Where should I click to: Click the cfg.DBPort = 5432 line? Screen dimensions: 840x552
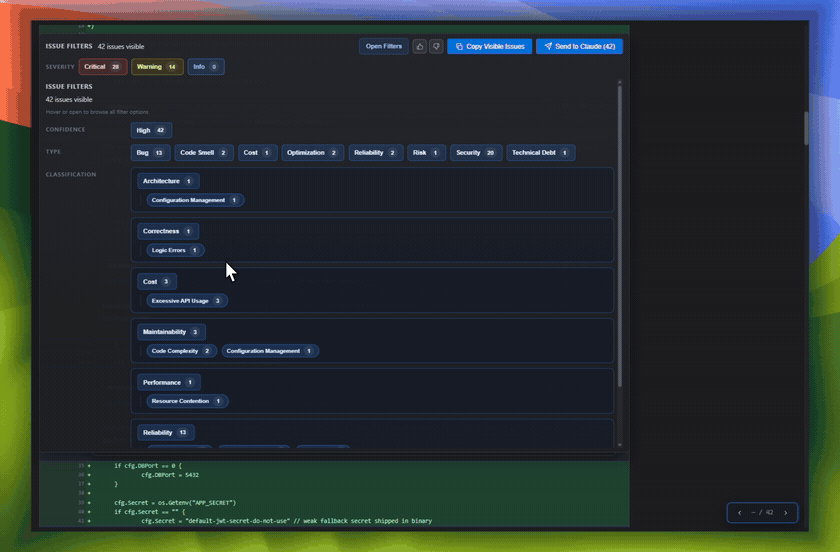pos(170,475)
